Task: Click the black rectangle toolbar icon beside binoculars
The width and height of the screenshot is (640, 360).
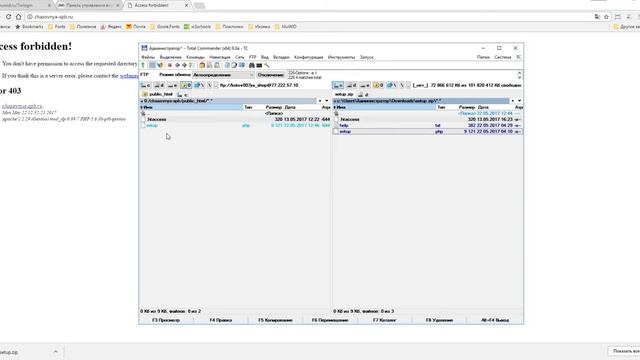Action: [259, 65]
